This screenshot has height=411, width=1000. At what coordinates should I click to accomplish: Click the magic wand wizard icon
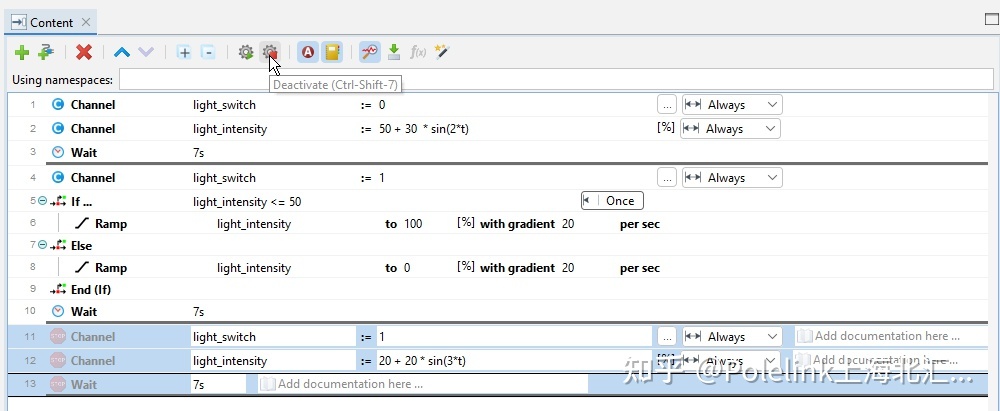(442, 52)
